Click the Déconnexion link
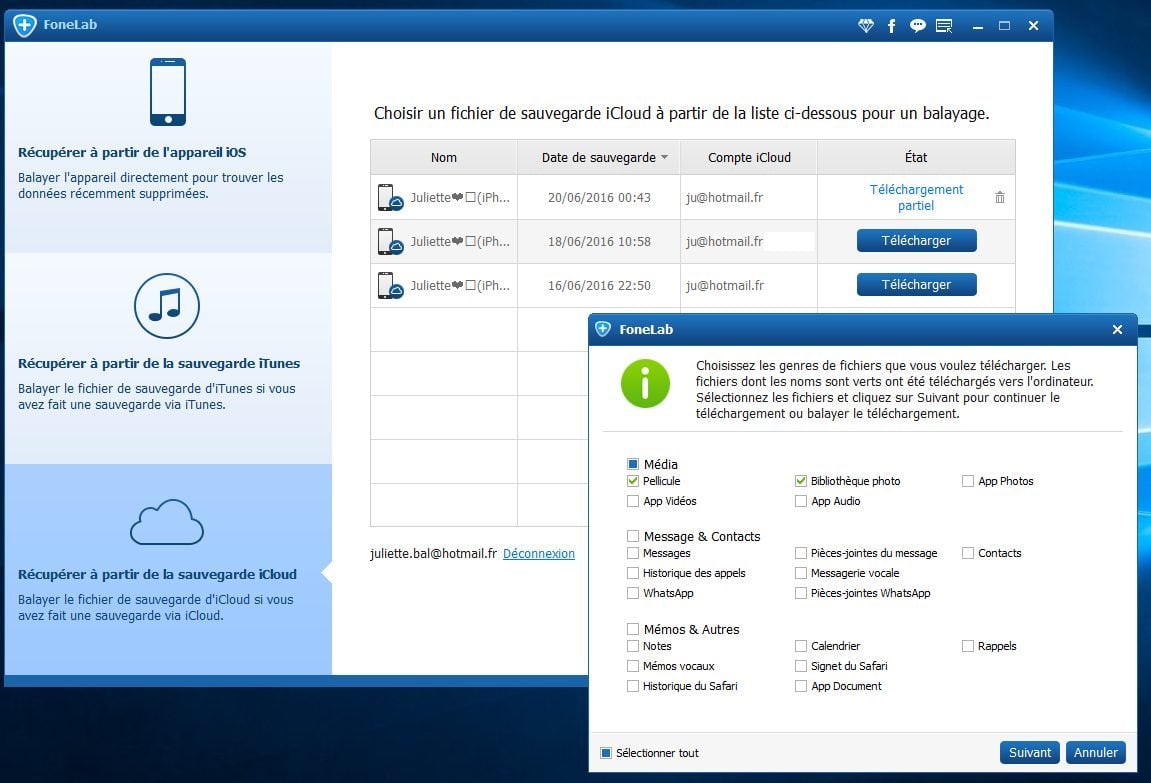The width and height of the screenshot is (1151, 783). tap(539, 553)
